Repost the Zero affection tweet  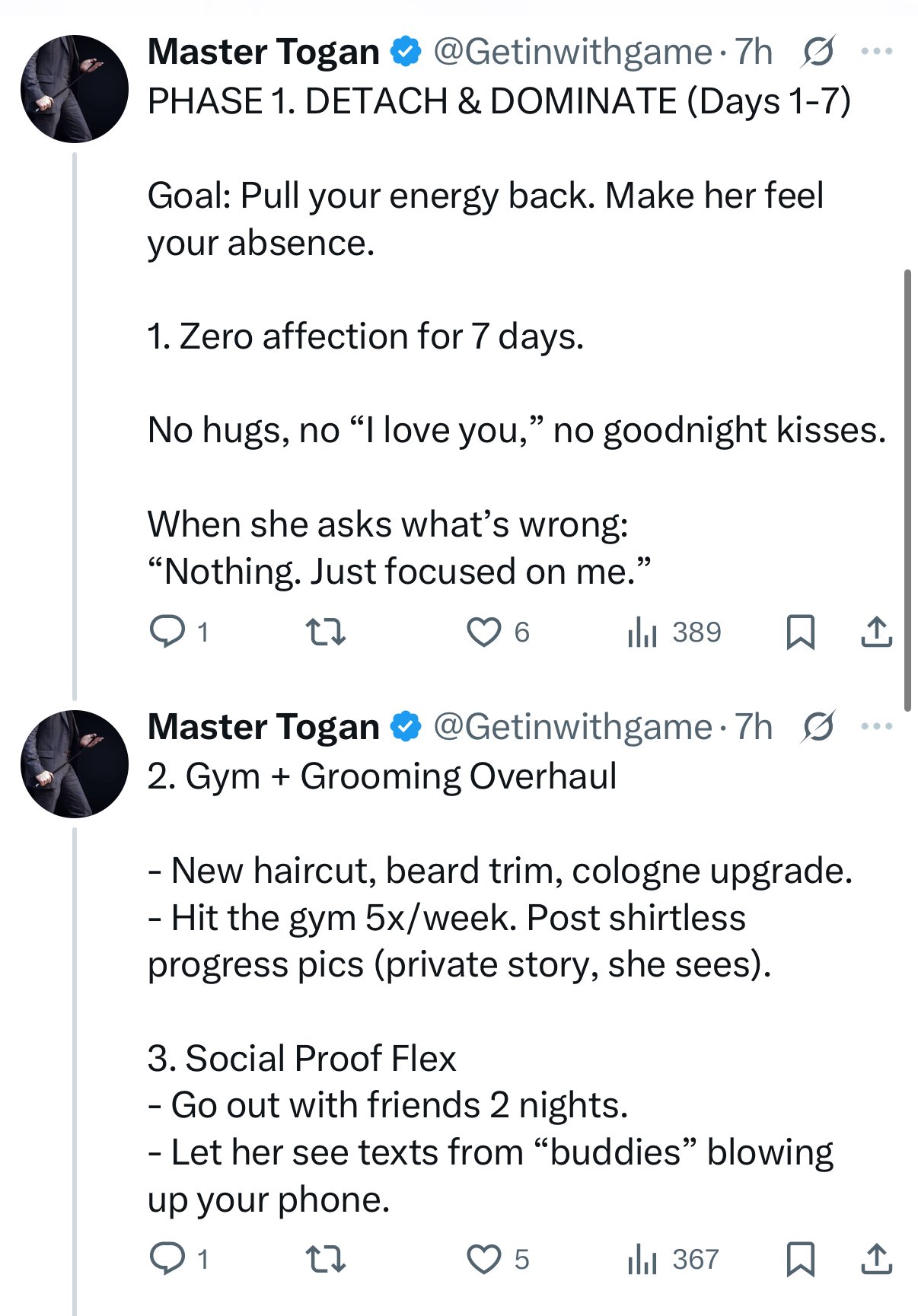(x=326, y=632)
